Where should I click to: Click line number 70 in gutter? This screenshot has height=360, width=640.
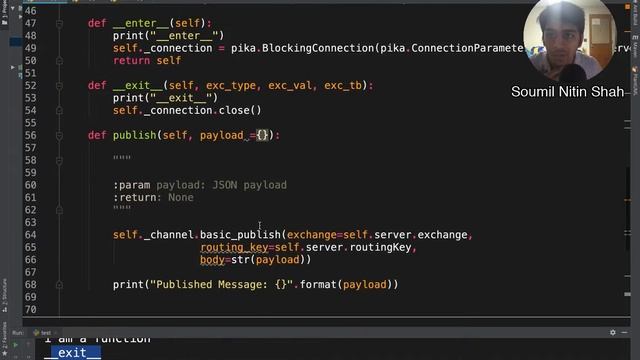tap(31, 310)
